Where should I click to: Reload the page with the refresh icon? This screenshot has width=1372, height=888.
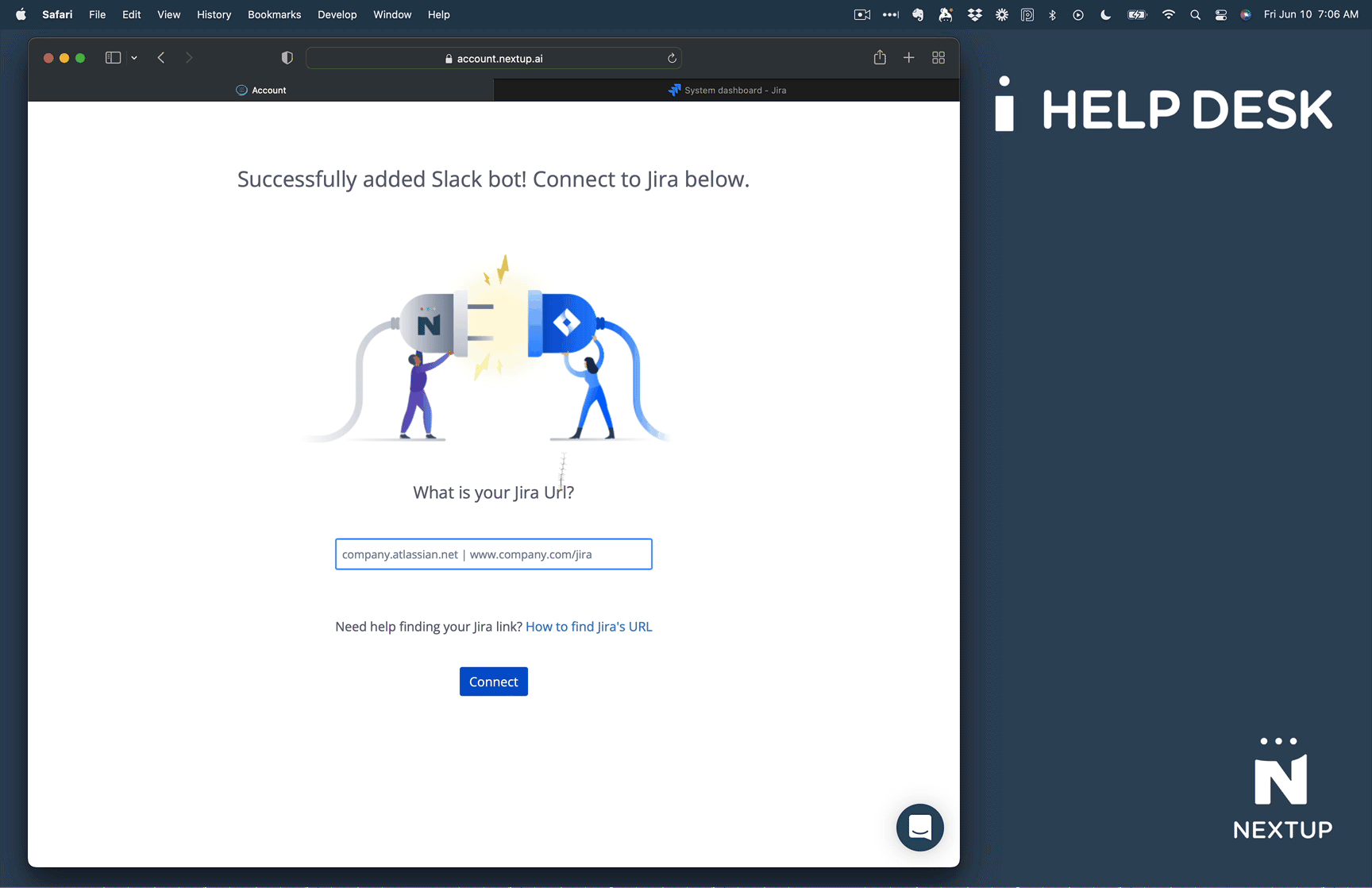coord(672,58)
